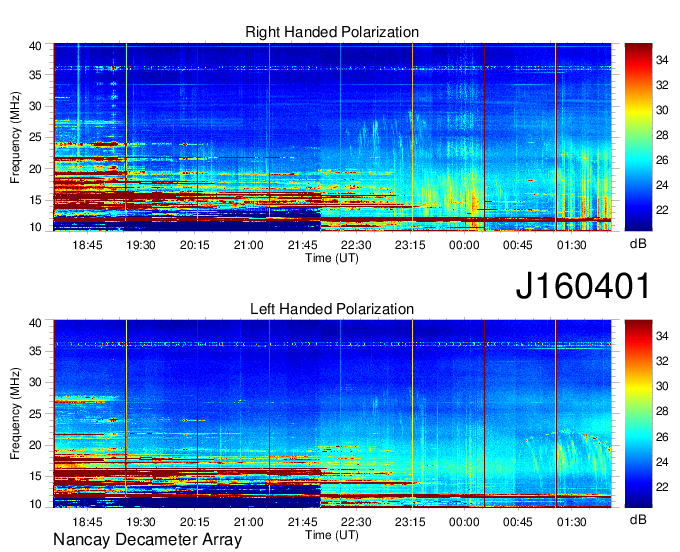Click the 23:15 tick under left-handed plot
This screenshot has height=552, width=680.
[x=410, y=522]
